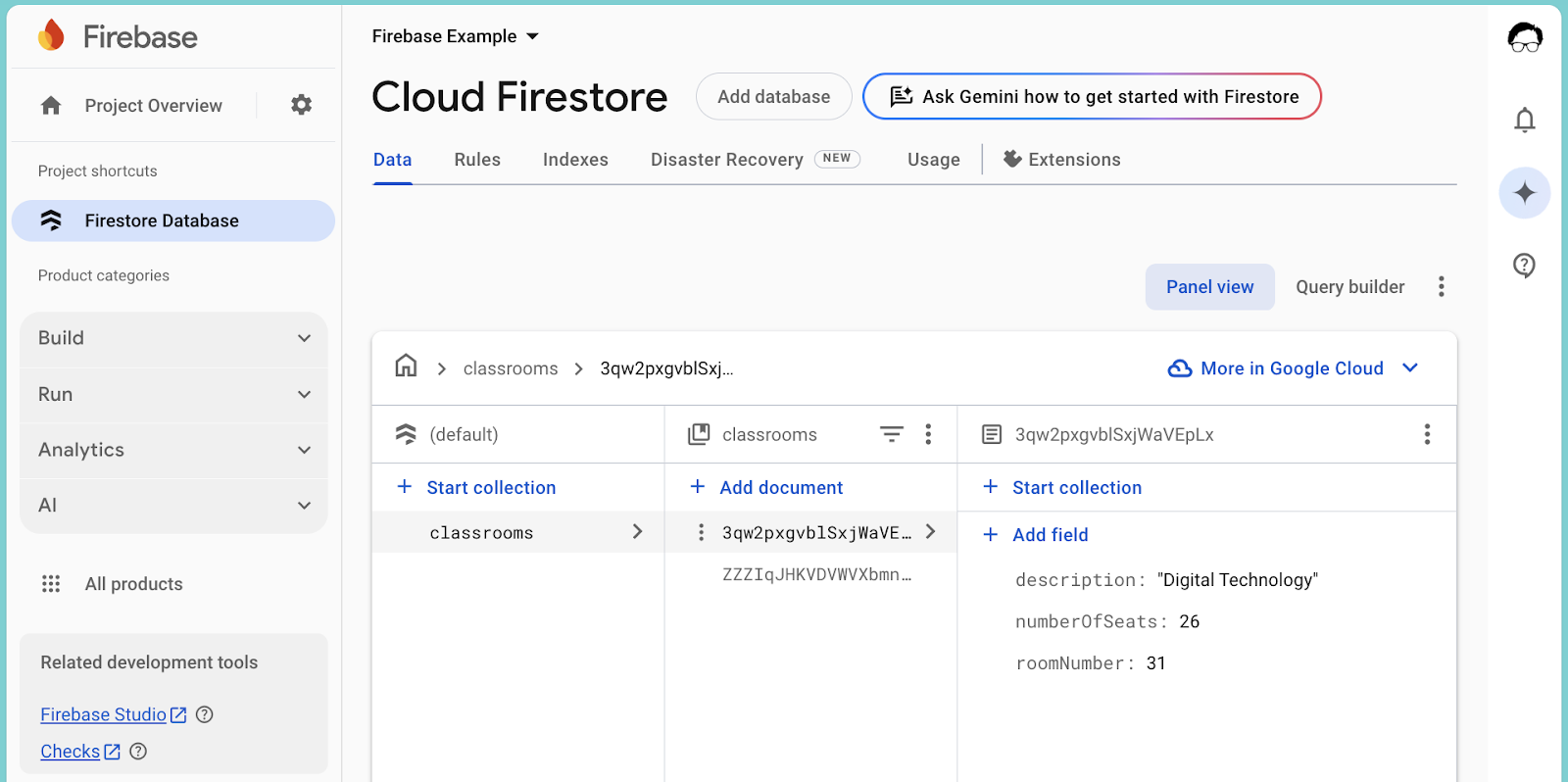Click Checks help icon
Viewport: 1568px width, 782px height.
pos(138,752)
